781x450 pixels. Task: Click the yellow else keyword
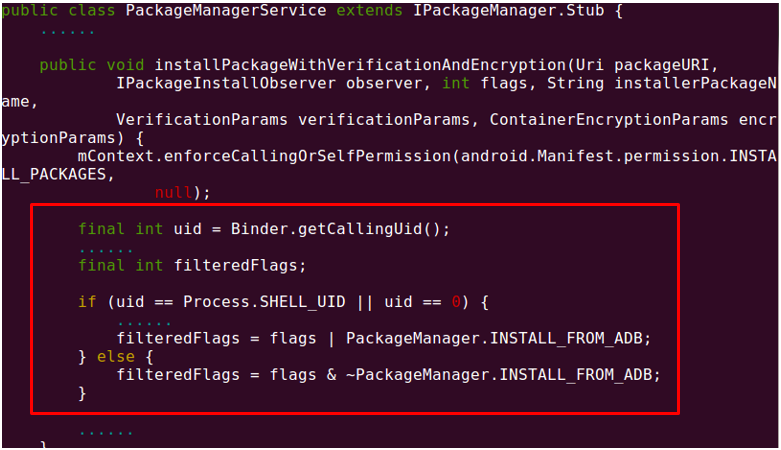click(x=116, y=357)
